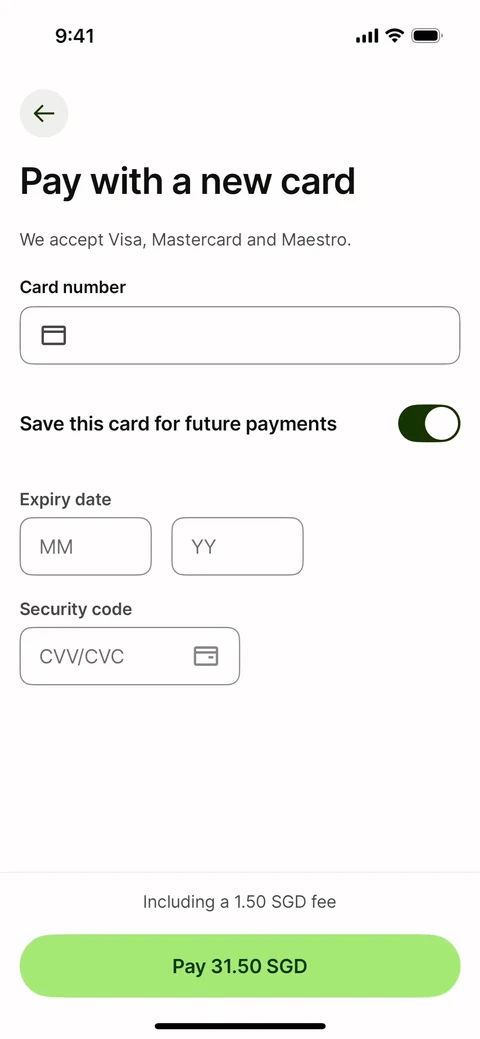Tap the back arrow button
Screen dimensions: 480x1039
[x=44, y=113]
